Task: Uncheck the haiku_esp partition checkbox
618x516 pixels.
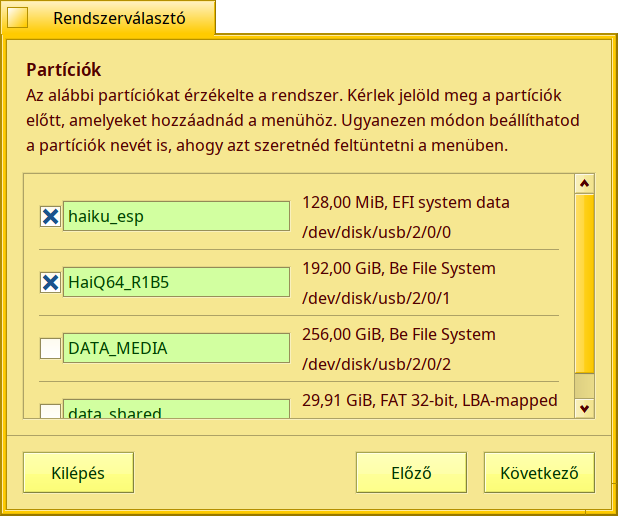Action: click(x=50, y=216)
